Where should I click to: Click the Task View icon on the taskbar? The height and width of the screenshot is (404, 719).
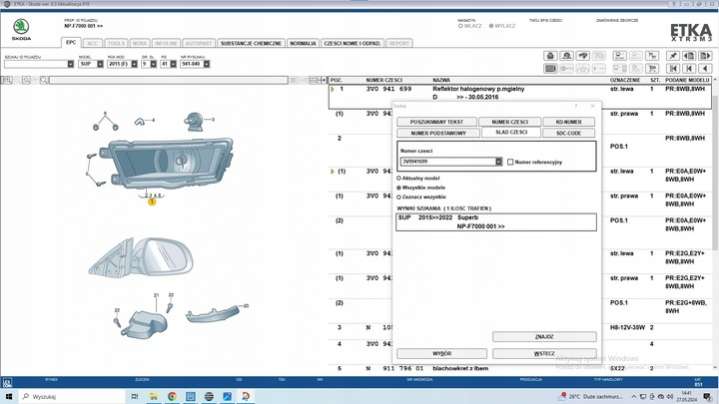(x=135, y=396)
